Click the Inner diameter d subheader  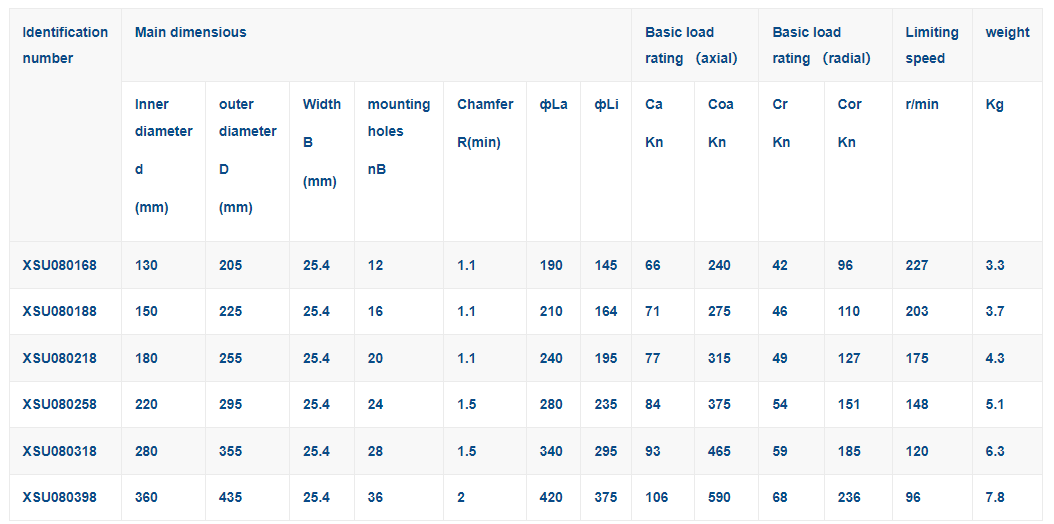point(163,155)
